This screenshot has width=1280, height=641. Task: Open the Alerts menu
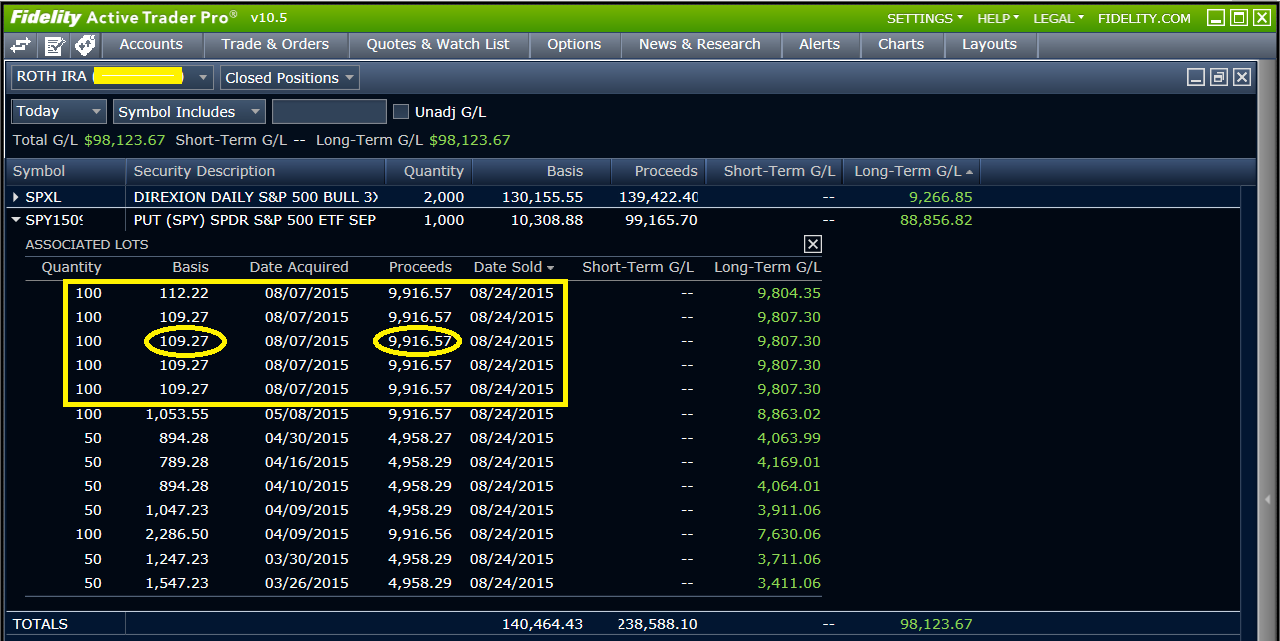click(820, 45)
